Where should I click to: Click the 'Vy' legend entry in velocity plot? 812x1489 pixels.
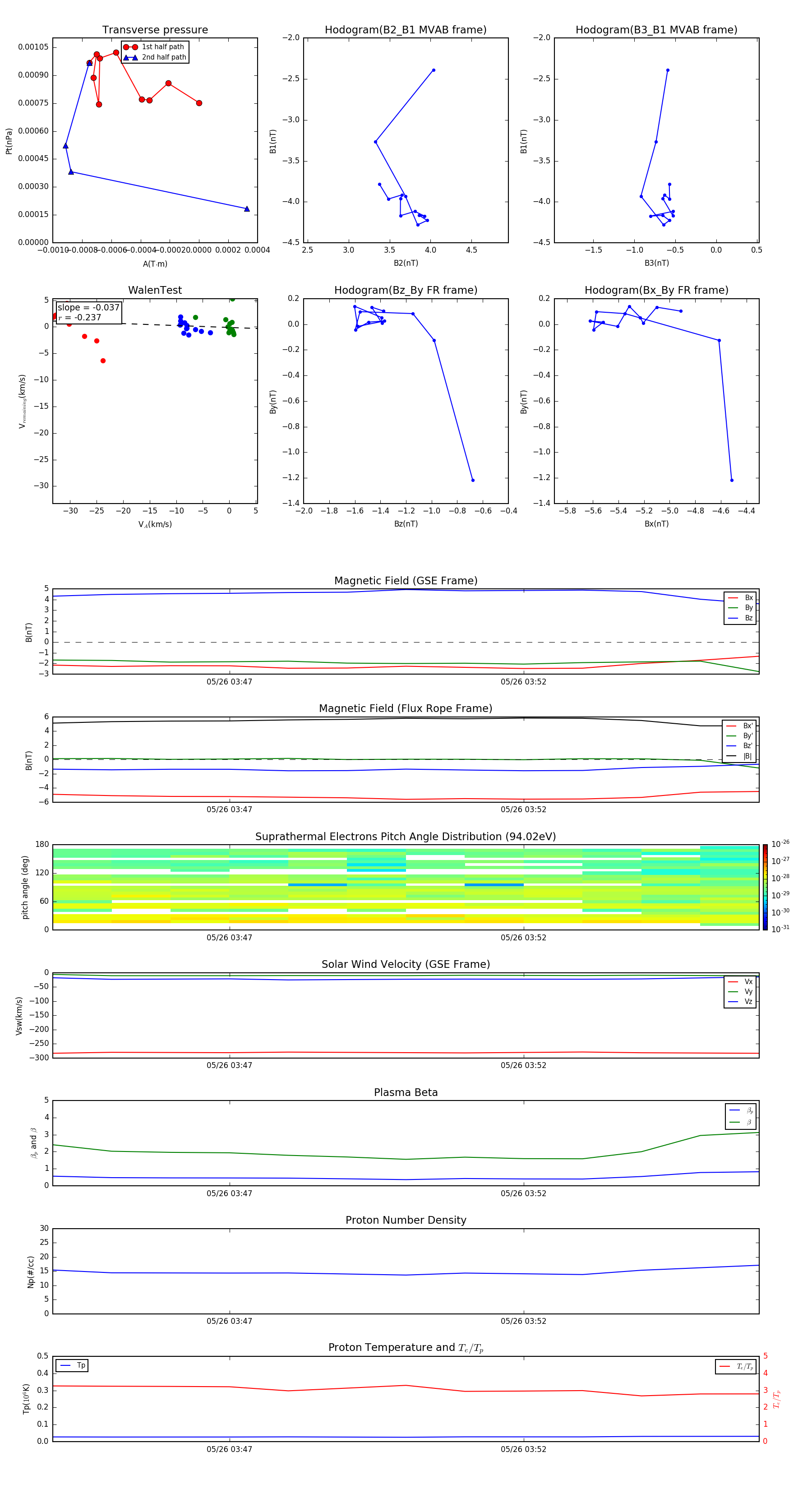[x=740, y=991]
